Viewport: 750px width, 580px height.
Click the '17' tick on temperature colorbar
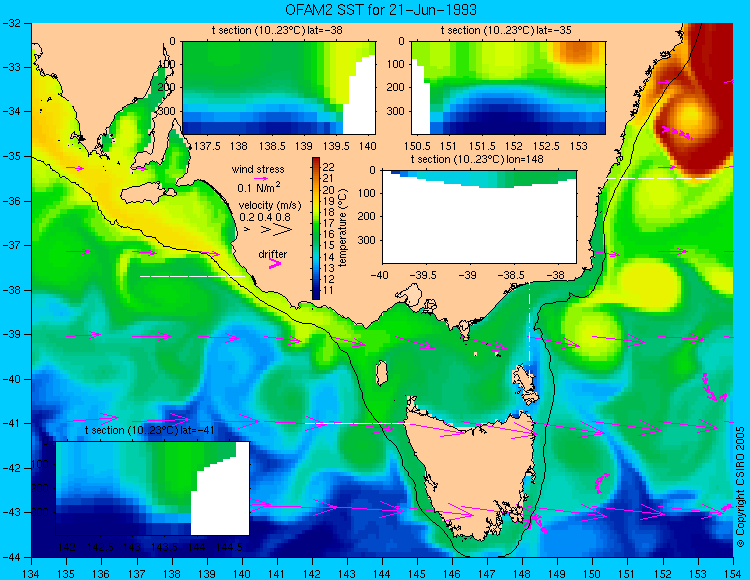tap(329, 223)
